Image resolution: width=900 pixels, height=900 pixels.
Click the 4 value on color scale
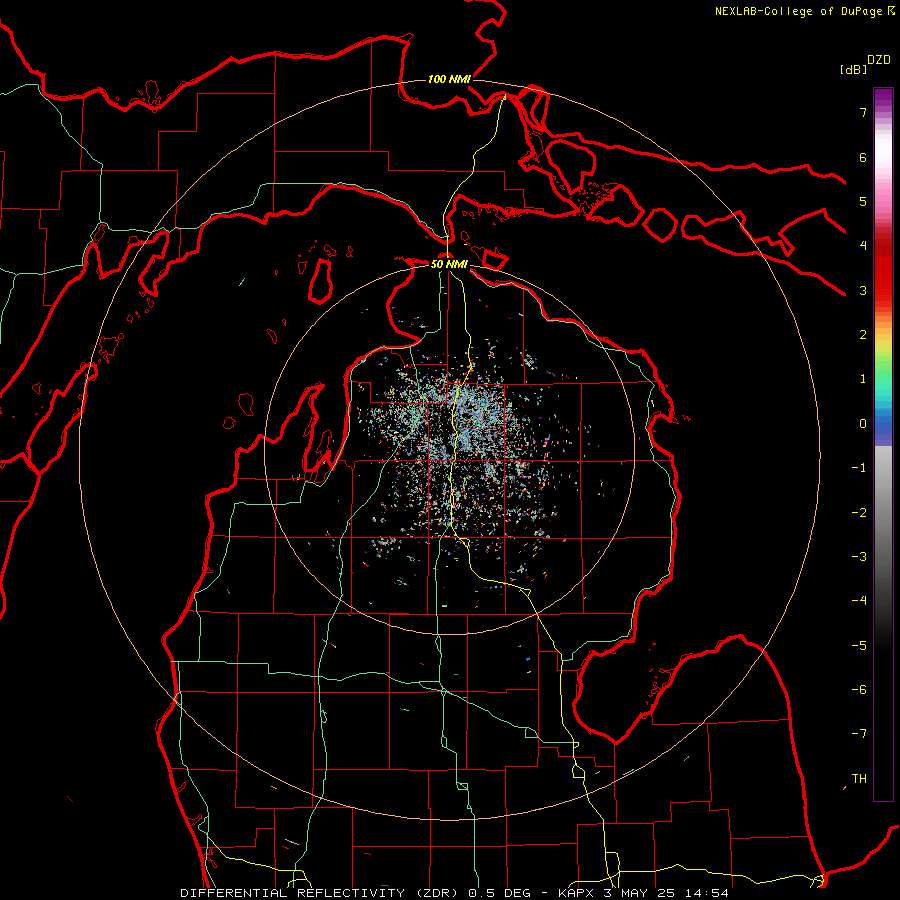863,246
